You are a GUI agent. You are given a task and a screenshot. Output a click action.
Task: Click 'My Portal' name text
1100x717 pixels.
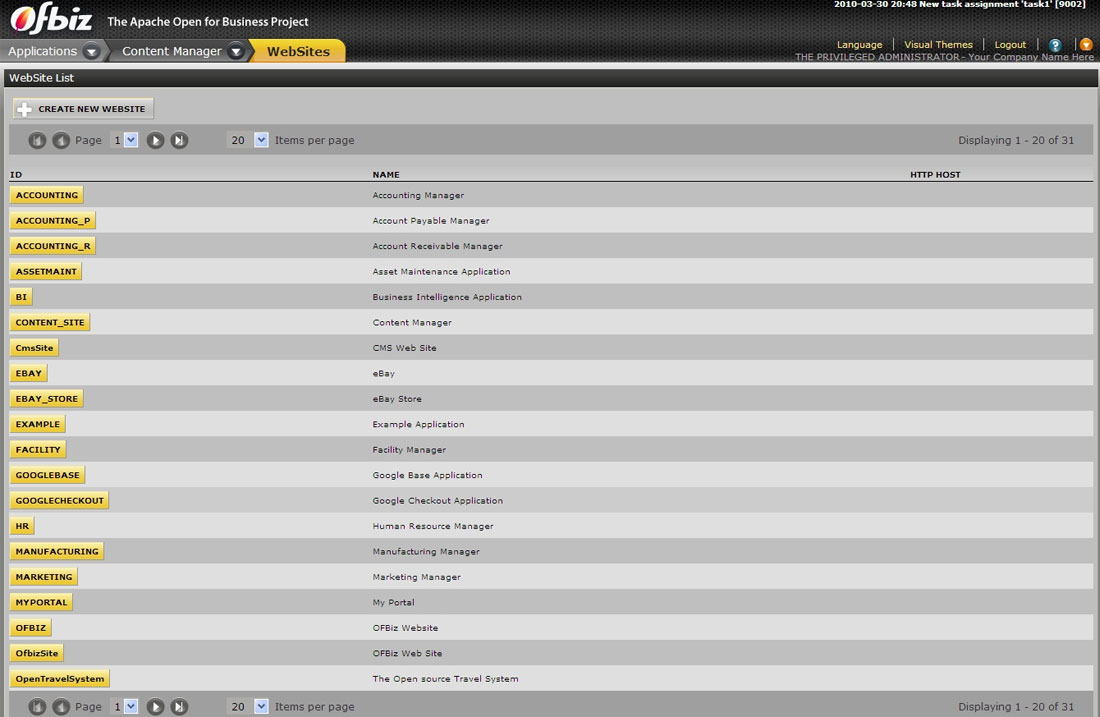click(x=394, y=602)
